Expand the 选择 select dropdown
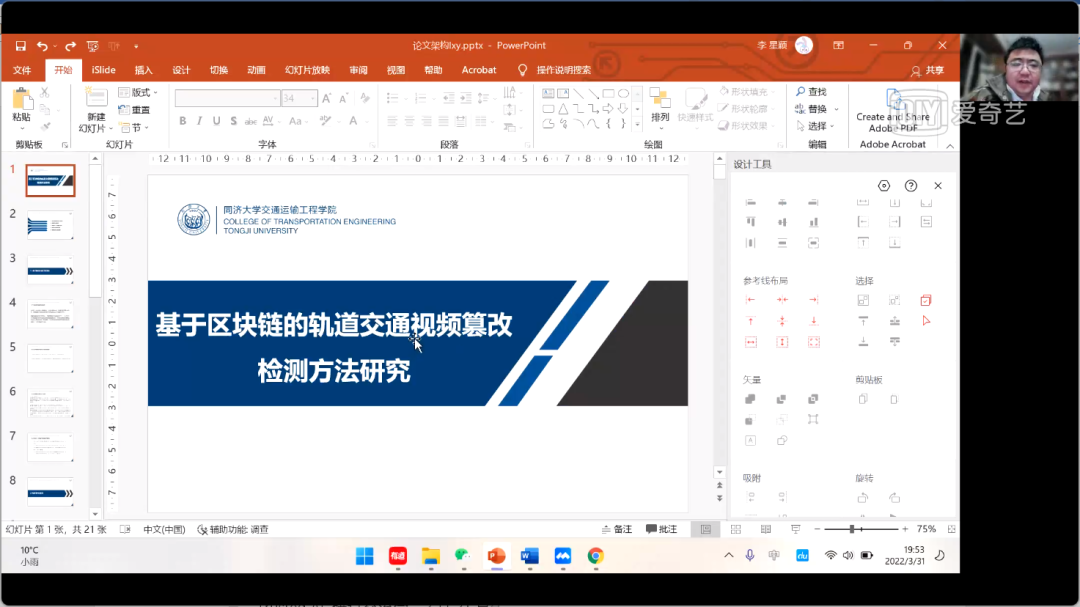Screen dimensions: 1080x607 (822, 126)
